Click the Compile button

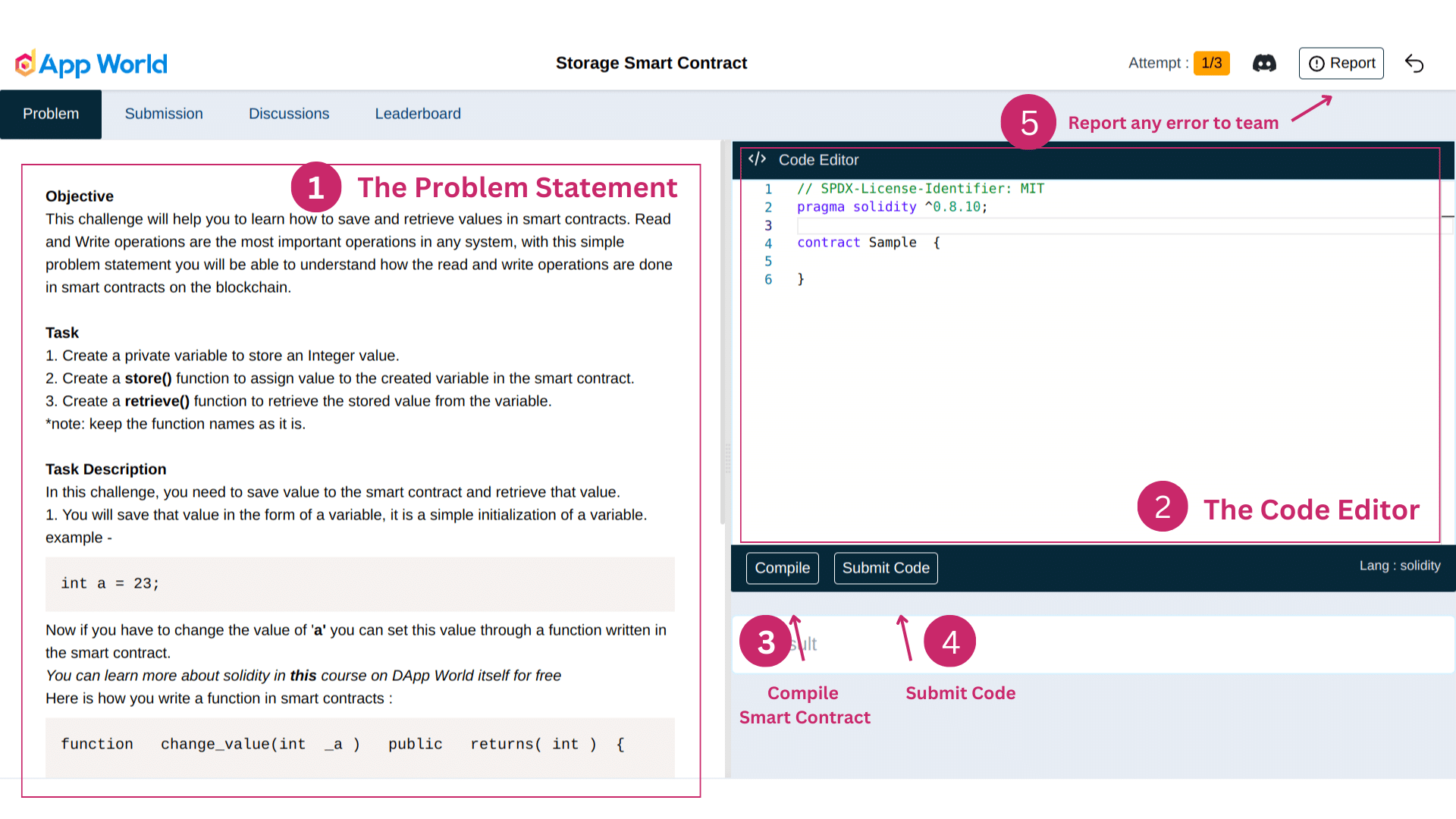click(782, 568)
